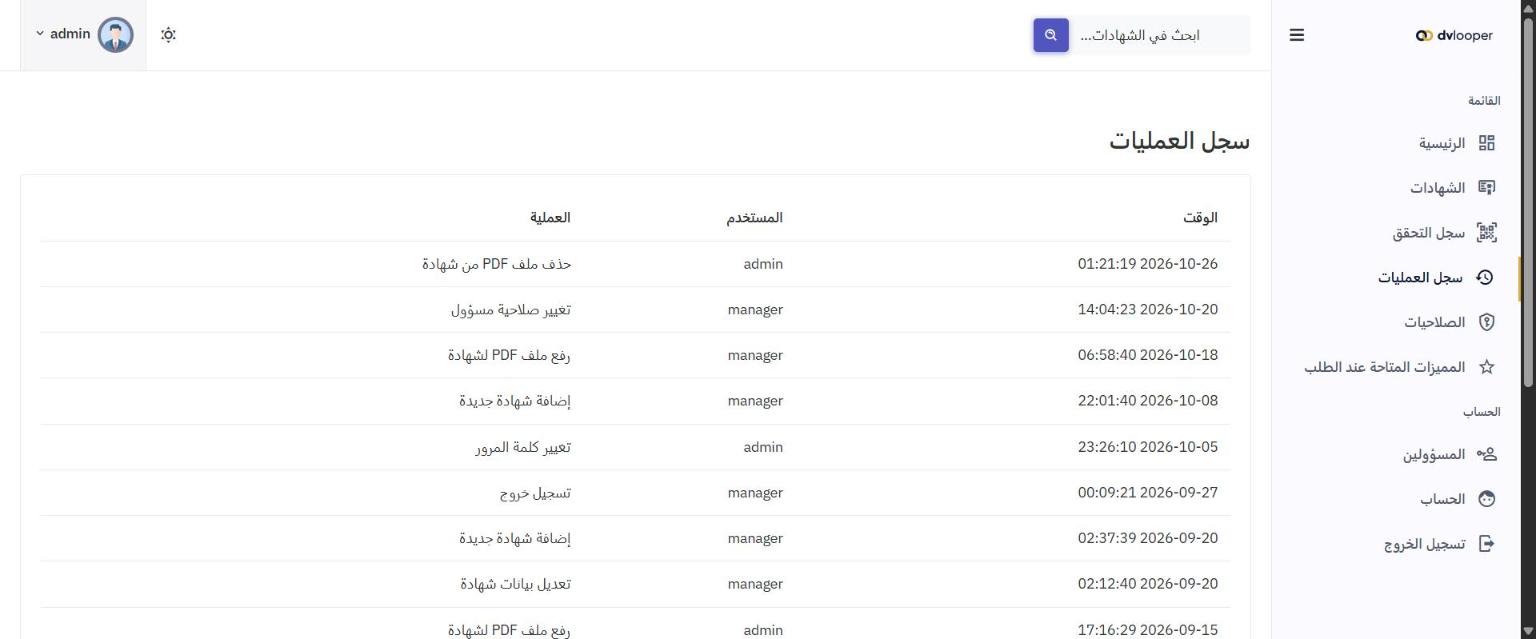
Task: Click the تسجيل الخروج logout icon
Action: 1487,544
